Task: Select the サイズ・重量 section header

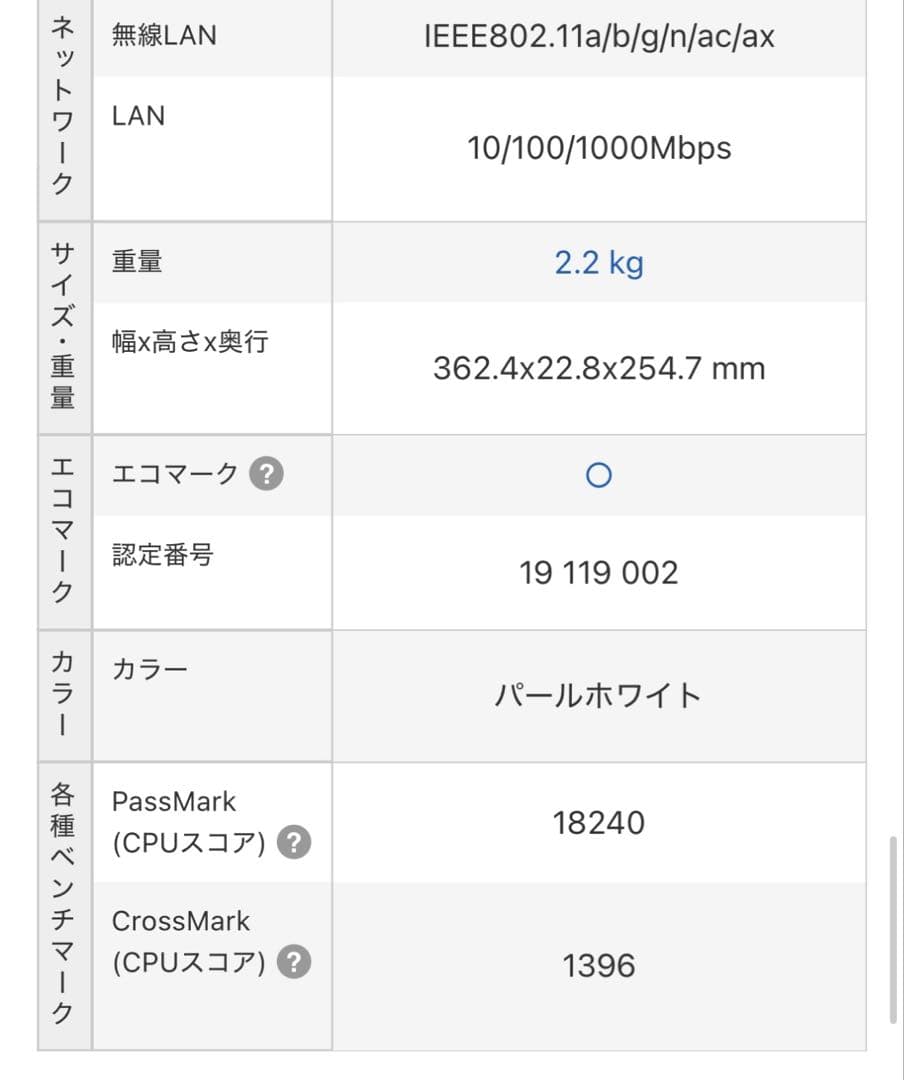Action: tap(64, 327)
